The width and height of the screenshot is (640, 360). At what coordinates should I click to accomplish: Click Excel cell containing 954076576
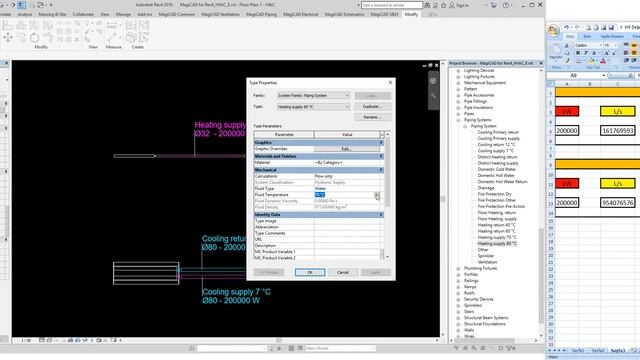point(618,202)
